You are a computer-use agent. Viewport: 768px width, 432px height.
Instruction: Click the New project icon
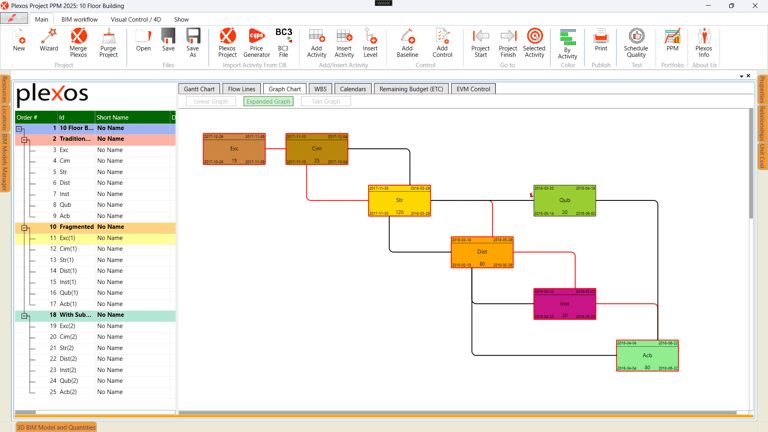[x=19, y=40]
